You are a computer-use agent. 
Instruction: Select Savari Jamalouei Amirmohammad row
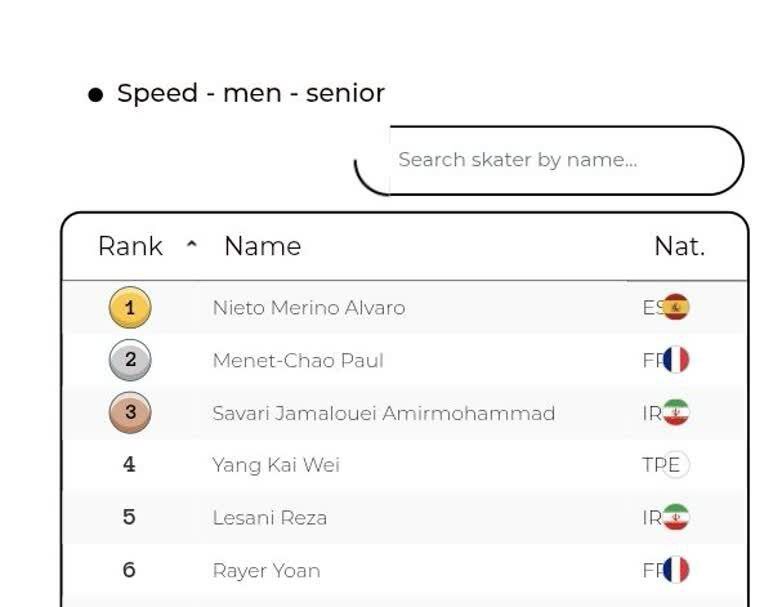383,413
